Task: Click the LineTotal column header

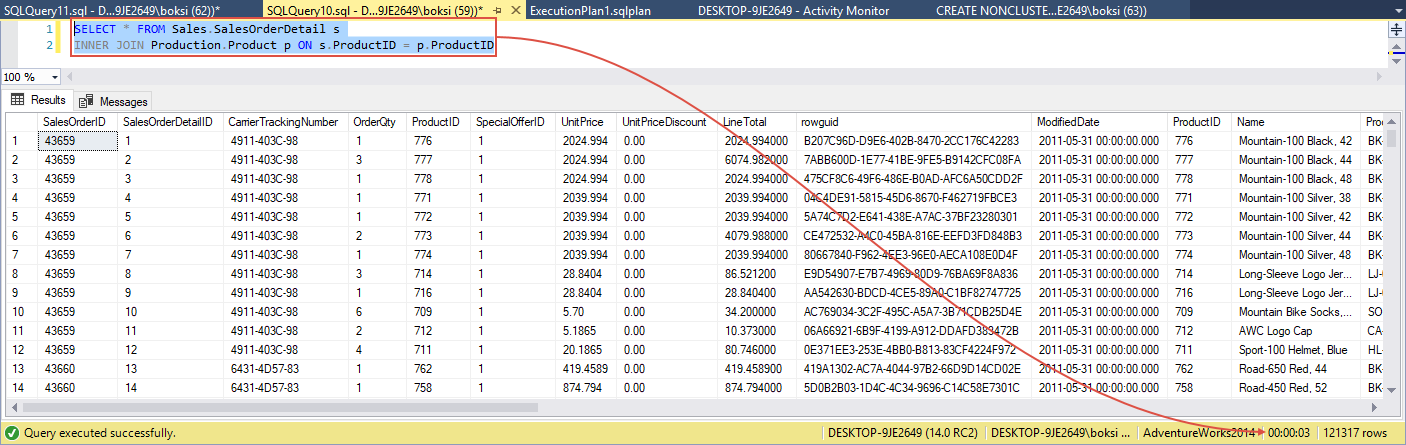Action: [757, 122]
